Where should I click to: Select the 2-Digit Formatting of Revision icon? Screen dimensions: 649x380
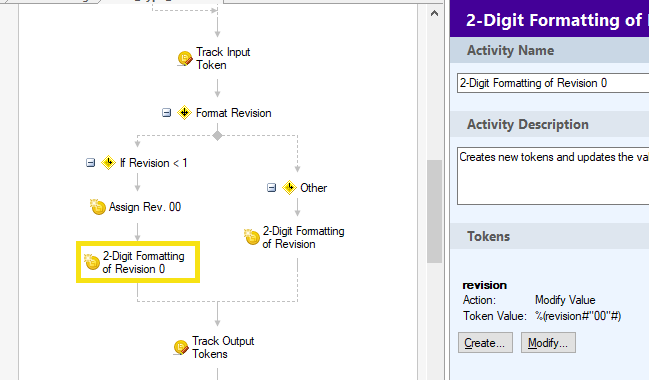coord(252,237)
